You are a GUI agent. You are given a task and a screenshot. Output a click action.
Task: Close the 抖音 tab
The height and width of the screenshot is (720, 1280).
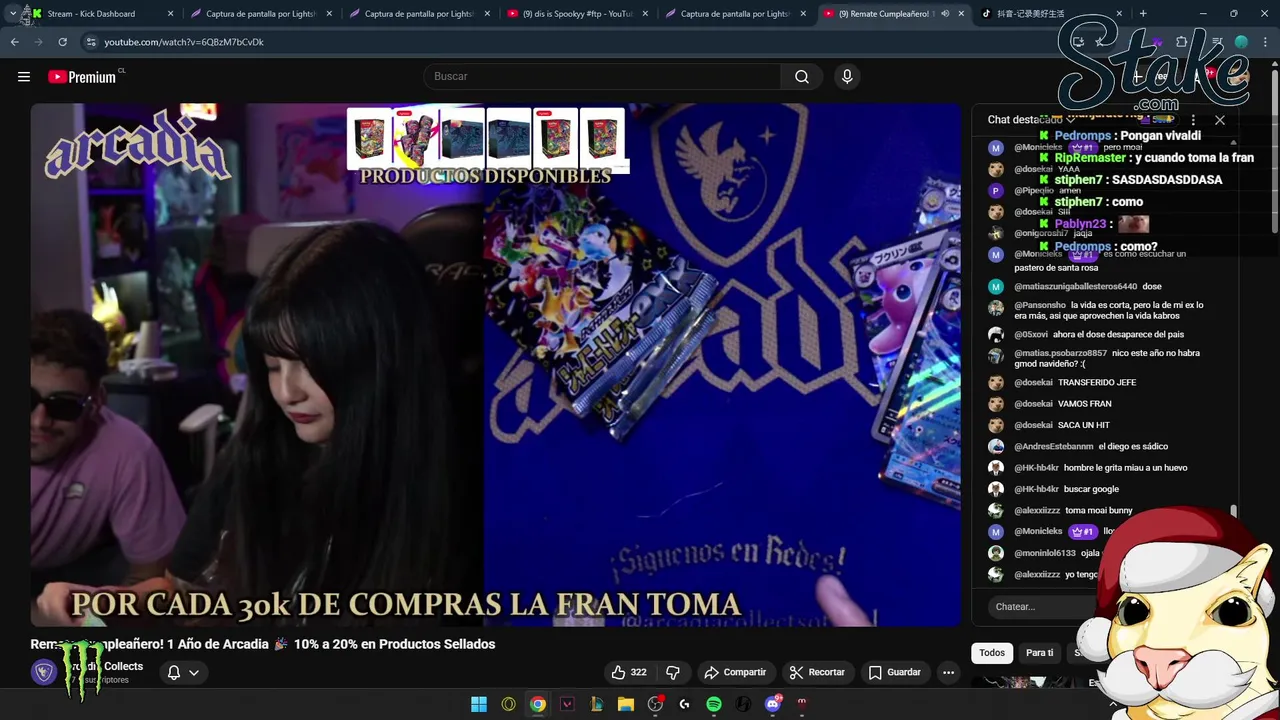pyautogui.click(x=1119, y=14)
